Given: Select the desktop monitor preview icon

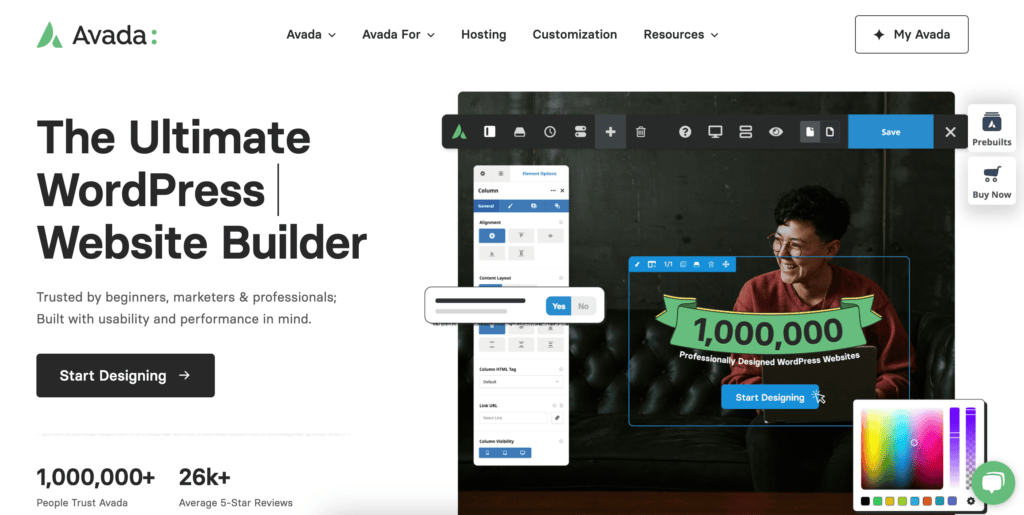Looking at the screenshot, I should coord(715,132).
